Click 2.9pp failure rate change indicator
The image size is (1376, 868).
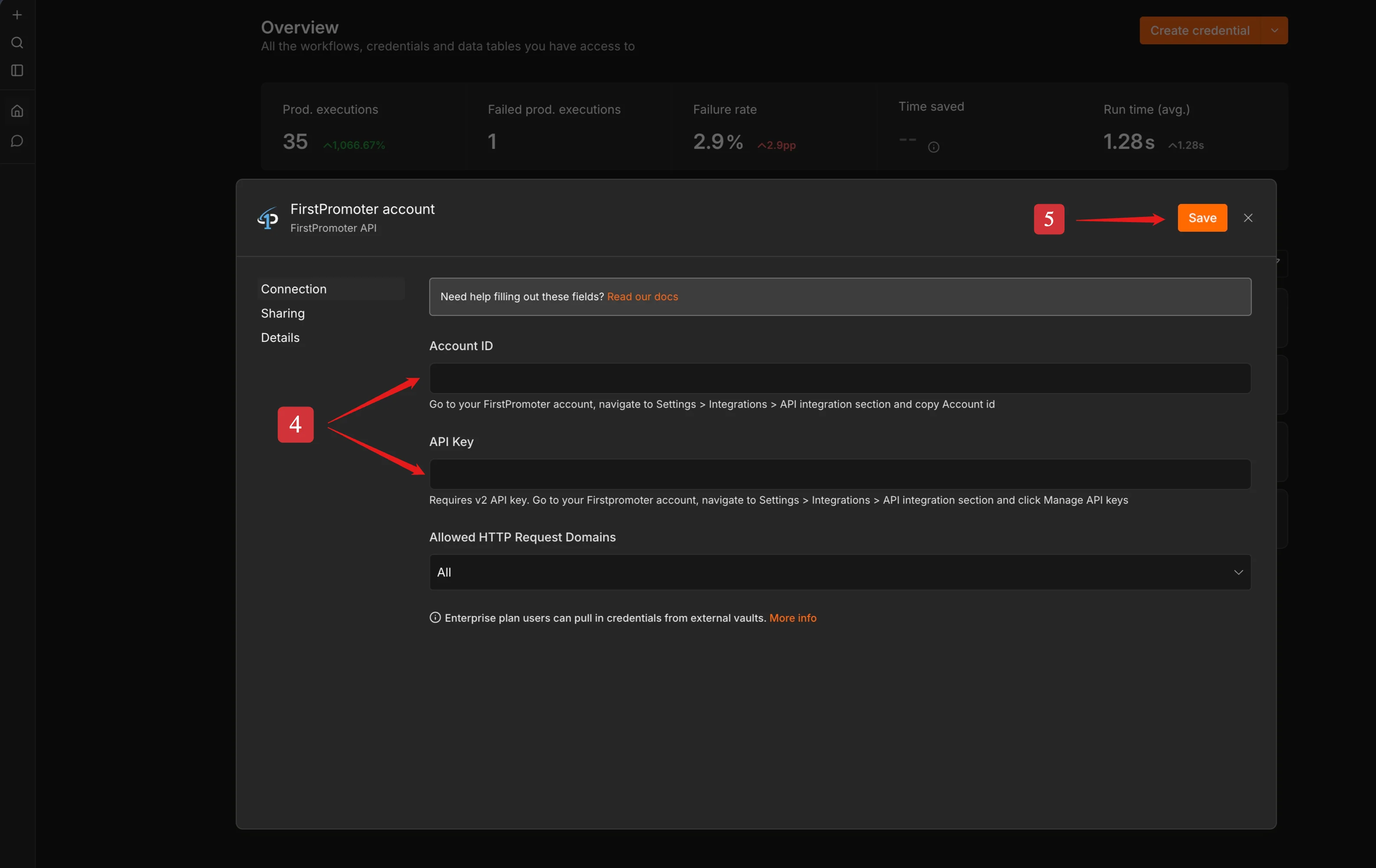(776, 145)
